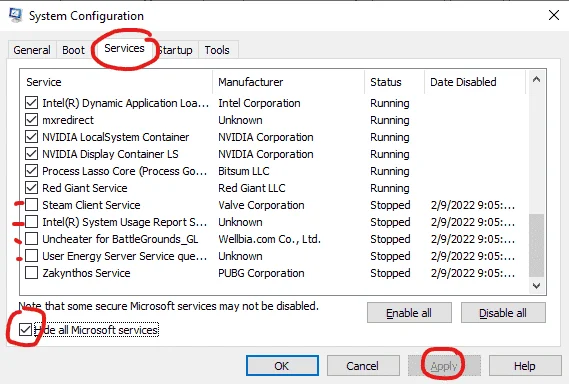Open the Startup tab
The width and height of the screenshot is (569, 384).
pyautogui.click(x=176, y=50)
